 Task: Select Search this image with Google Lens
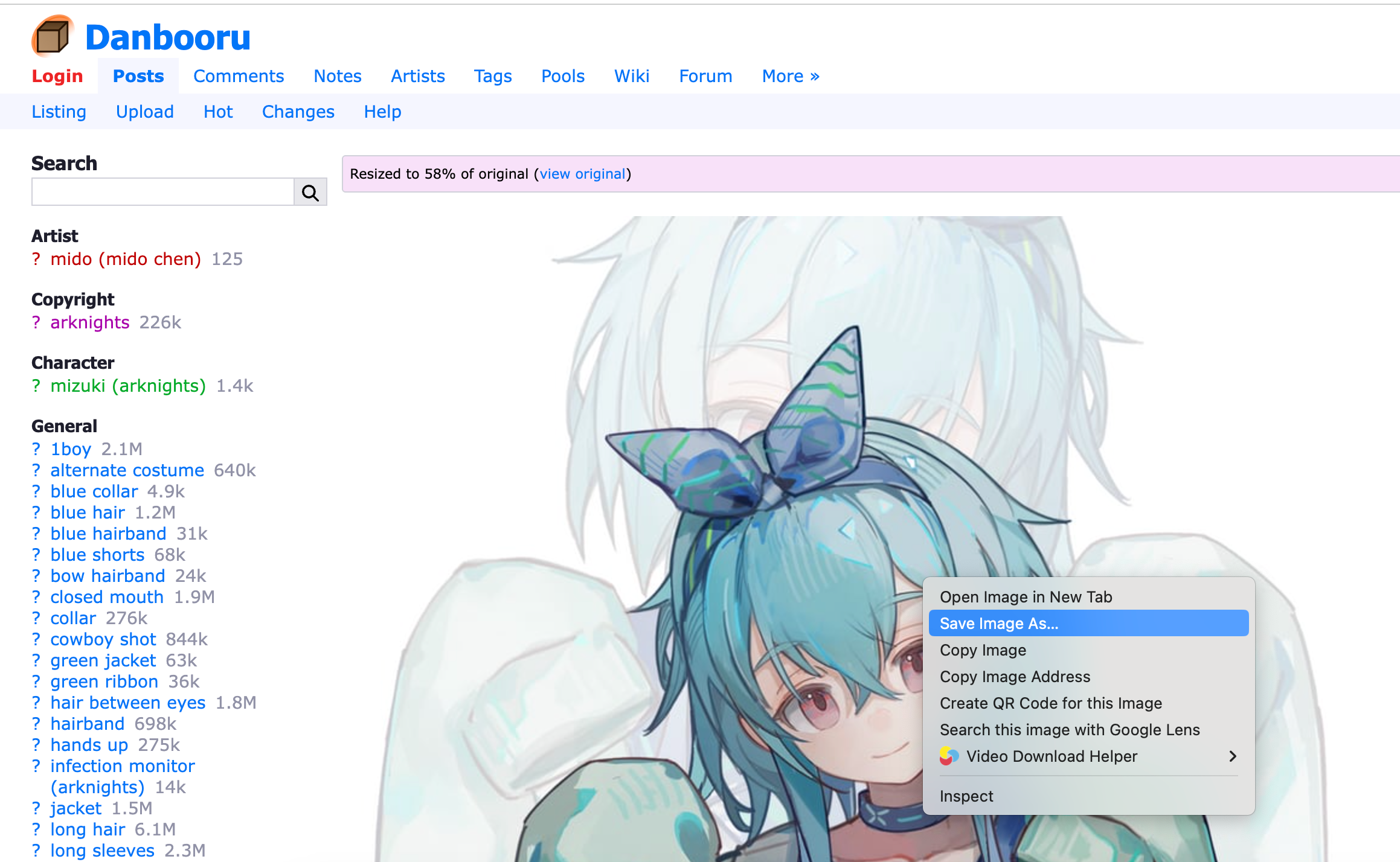tap(1088, 730)
